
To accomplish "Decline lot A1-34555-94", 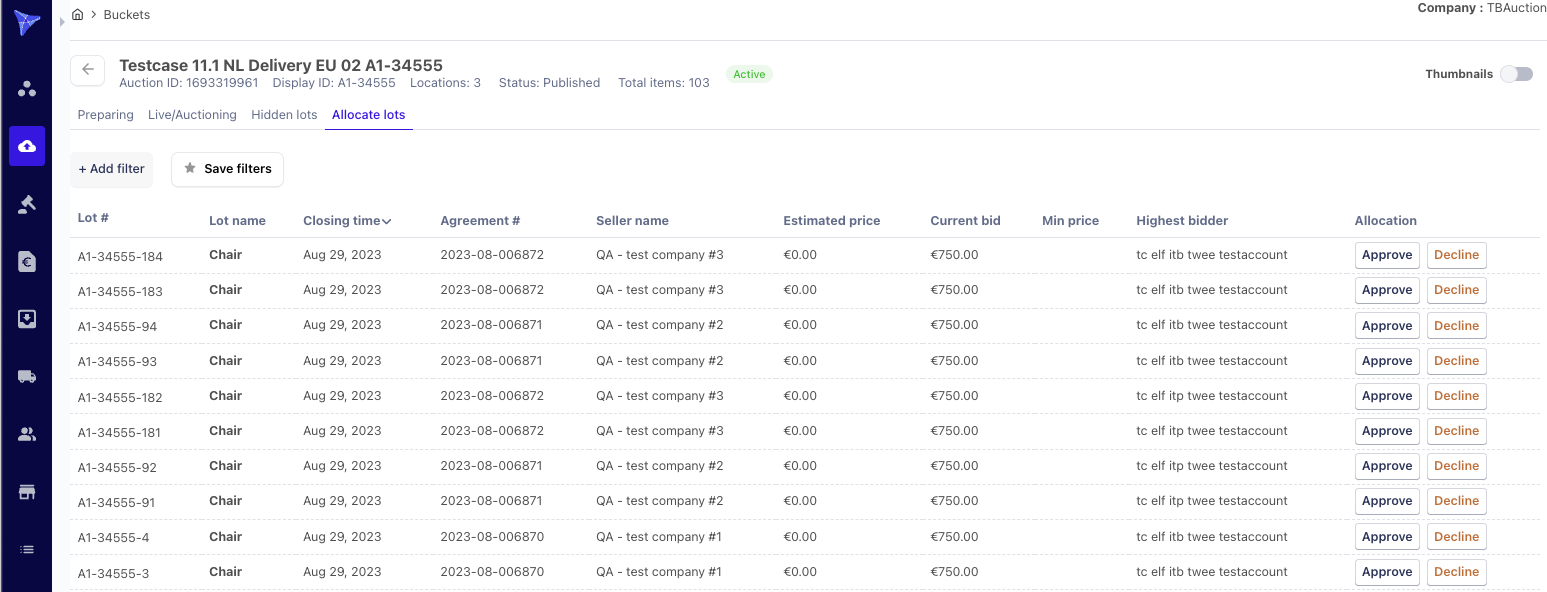I will pyautogui.click(x=1456, y=326).
